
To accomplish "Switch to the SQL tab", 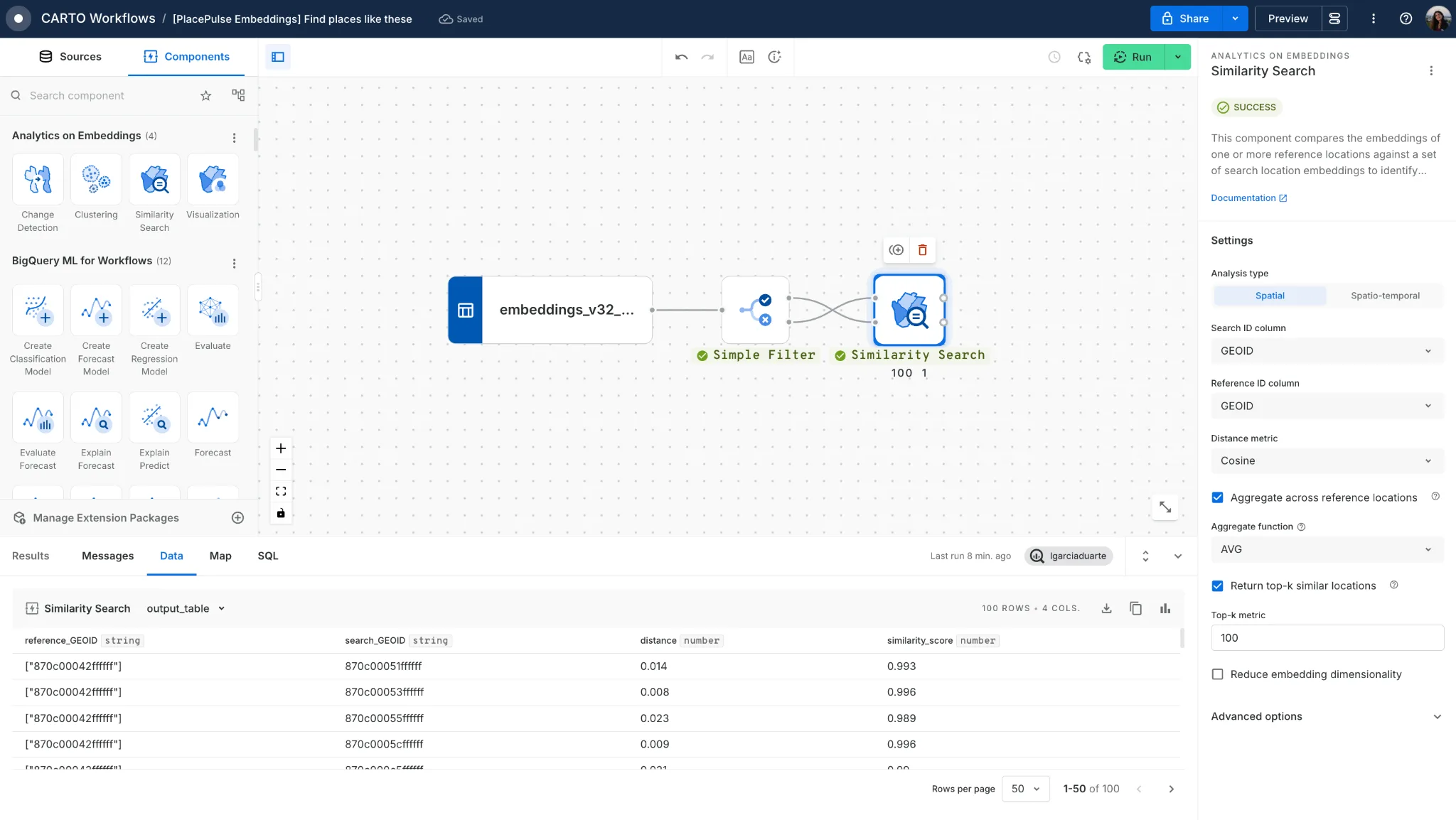I will point(268,556).
